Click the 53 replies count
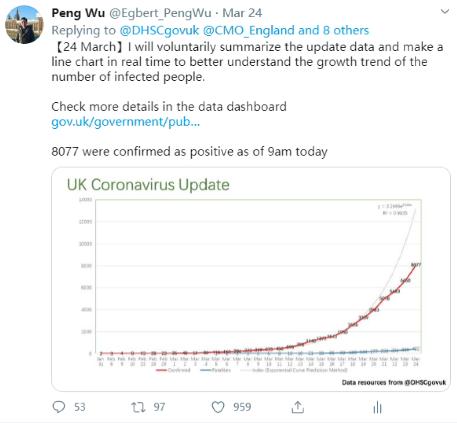Image resolution: width=457 pixels, height=423 pixels. [80, 407]
